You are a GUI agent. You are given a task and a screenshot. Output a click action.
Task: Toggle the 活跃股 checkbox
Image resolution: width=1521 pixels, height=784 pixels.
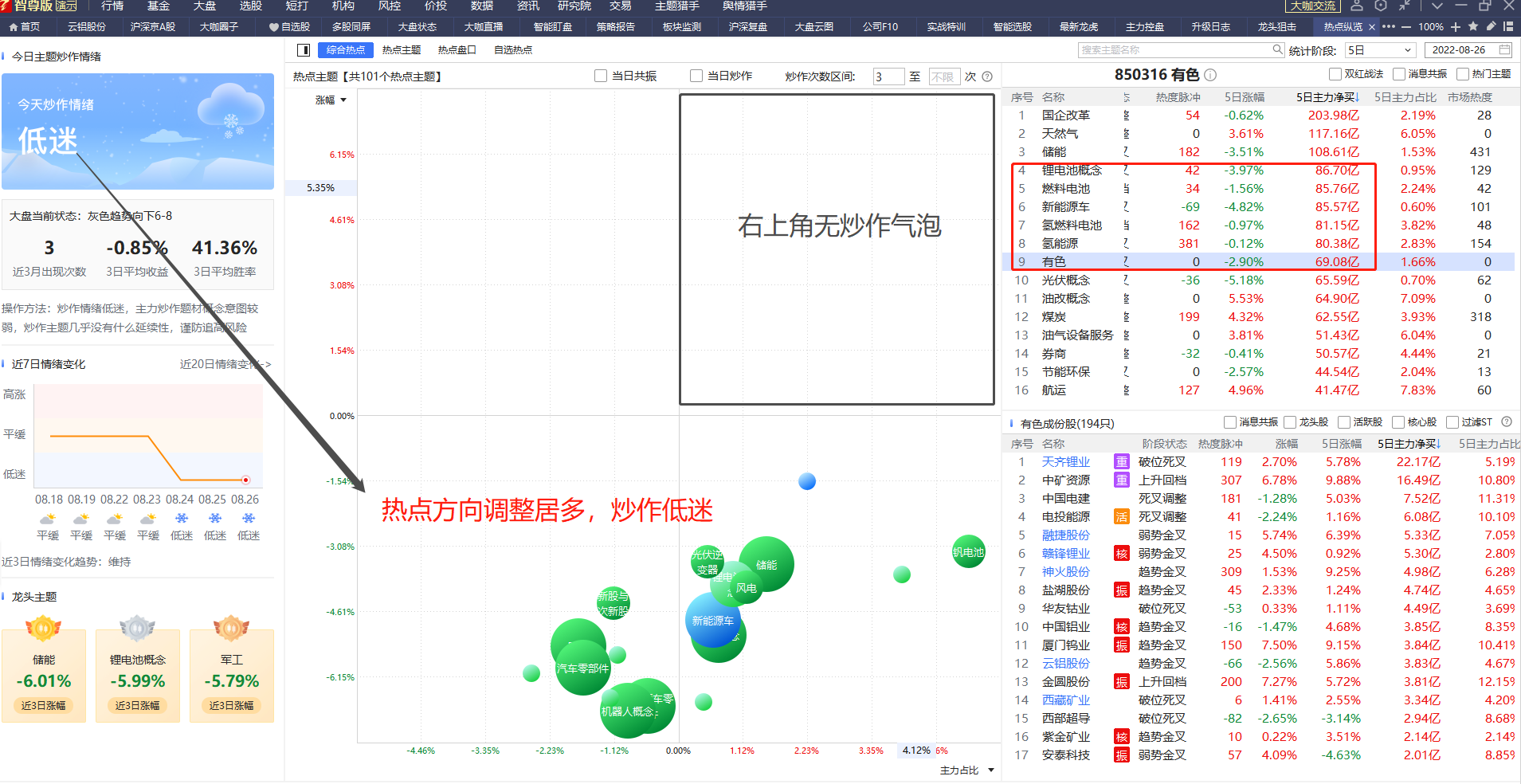[x=1344, y=422]
